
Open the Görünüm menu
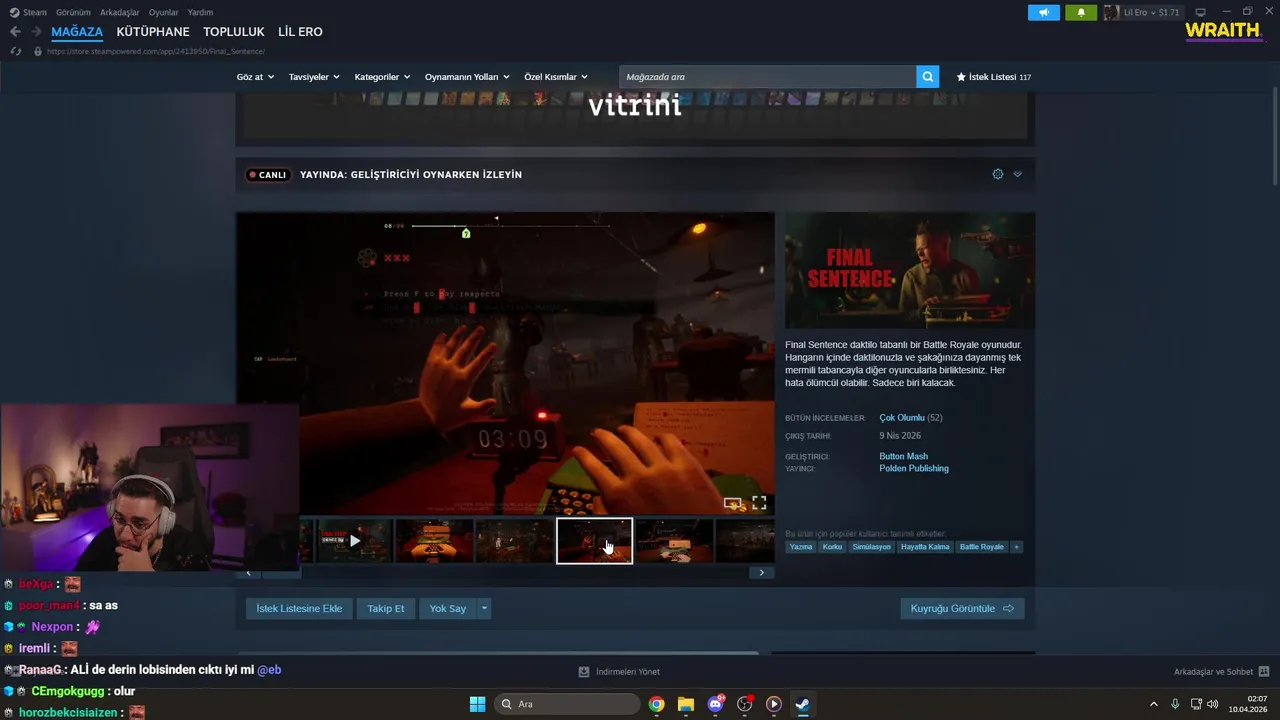pyautogui.click(x=73, y=12)
